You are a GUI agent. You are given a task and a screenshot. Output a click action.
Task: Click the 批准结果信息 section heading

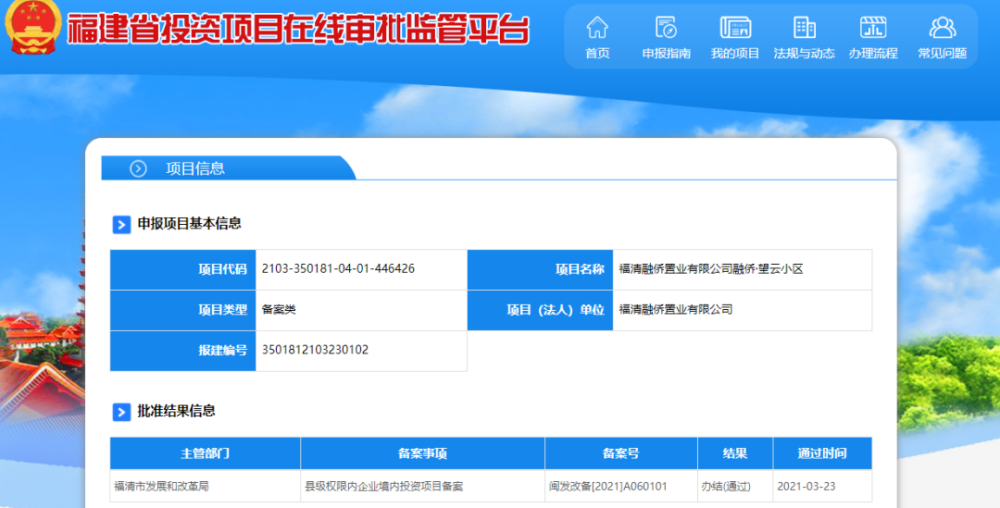tap(177, 411)
